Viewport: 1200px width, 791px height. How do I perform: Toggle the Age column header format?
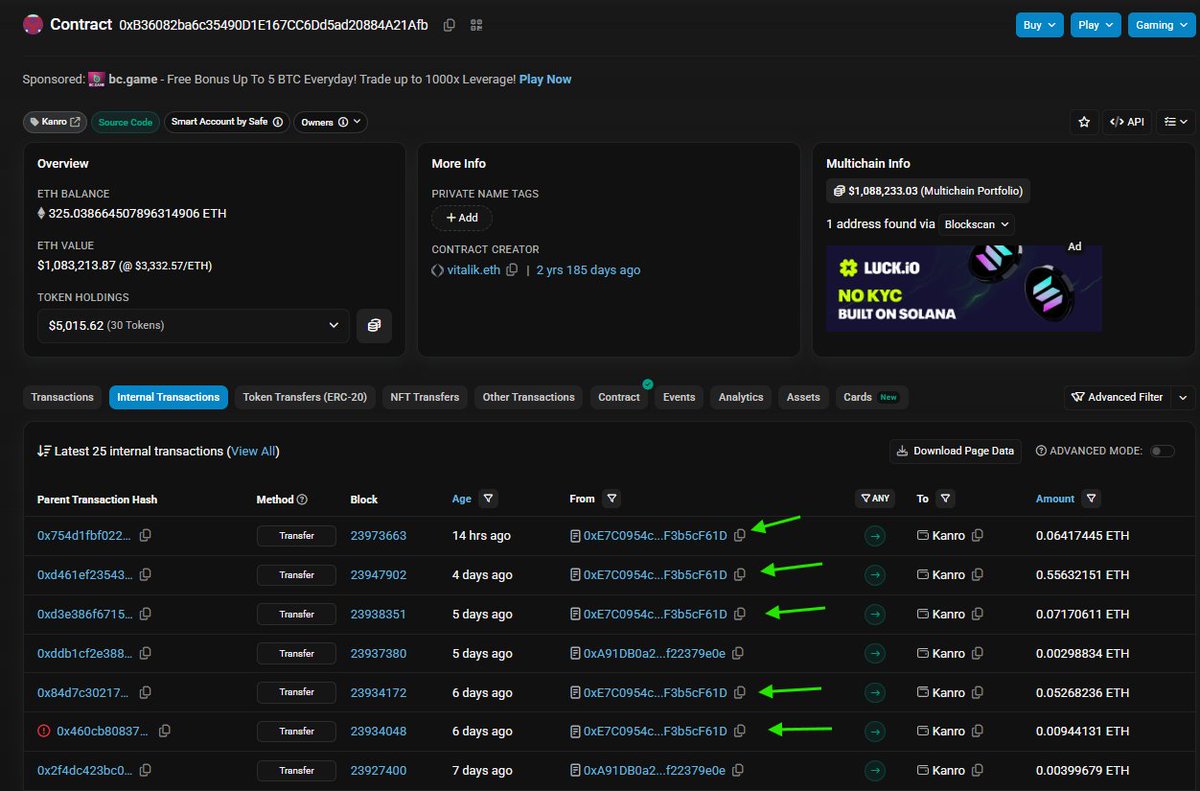[461, 498]
